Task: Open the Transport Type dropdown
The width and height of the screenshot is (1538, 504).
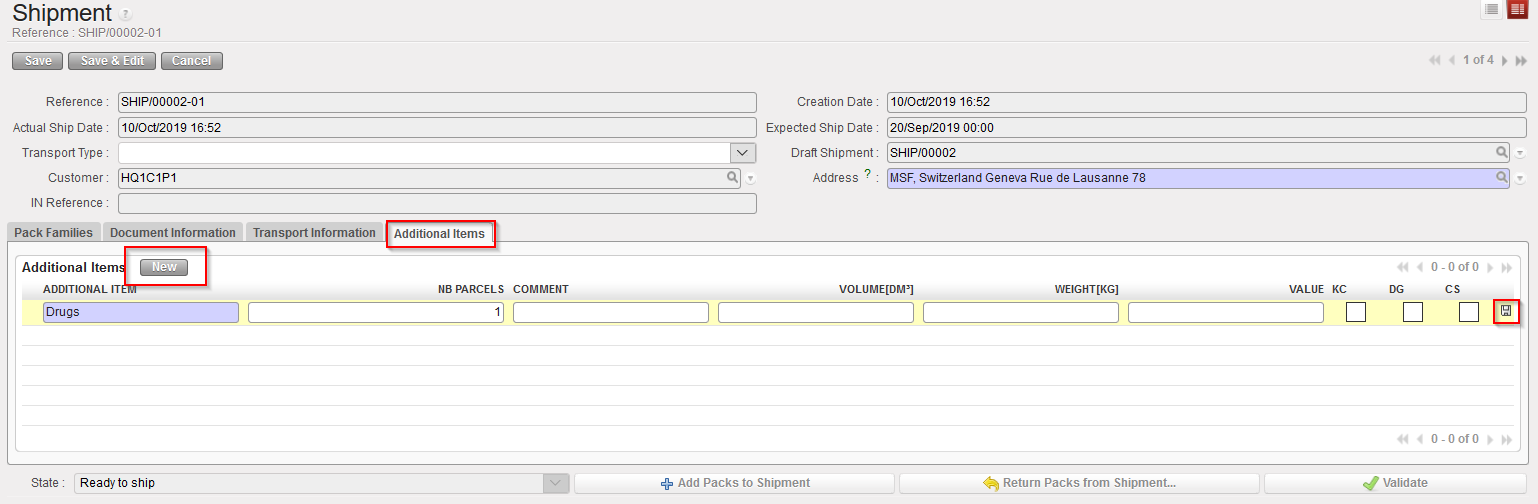Action: point(742,153)
